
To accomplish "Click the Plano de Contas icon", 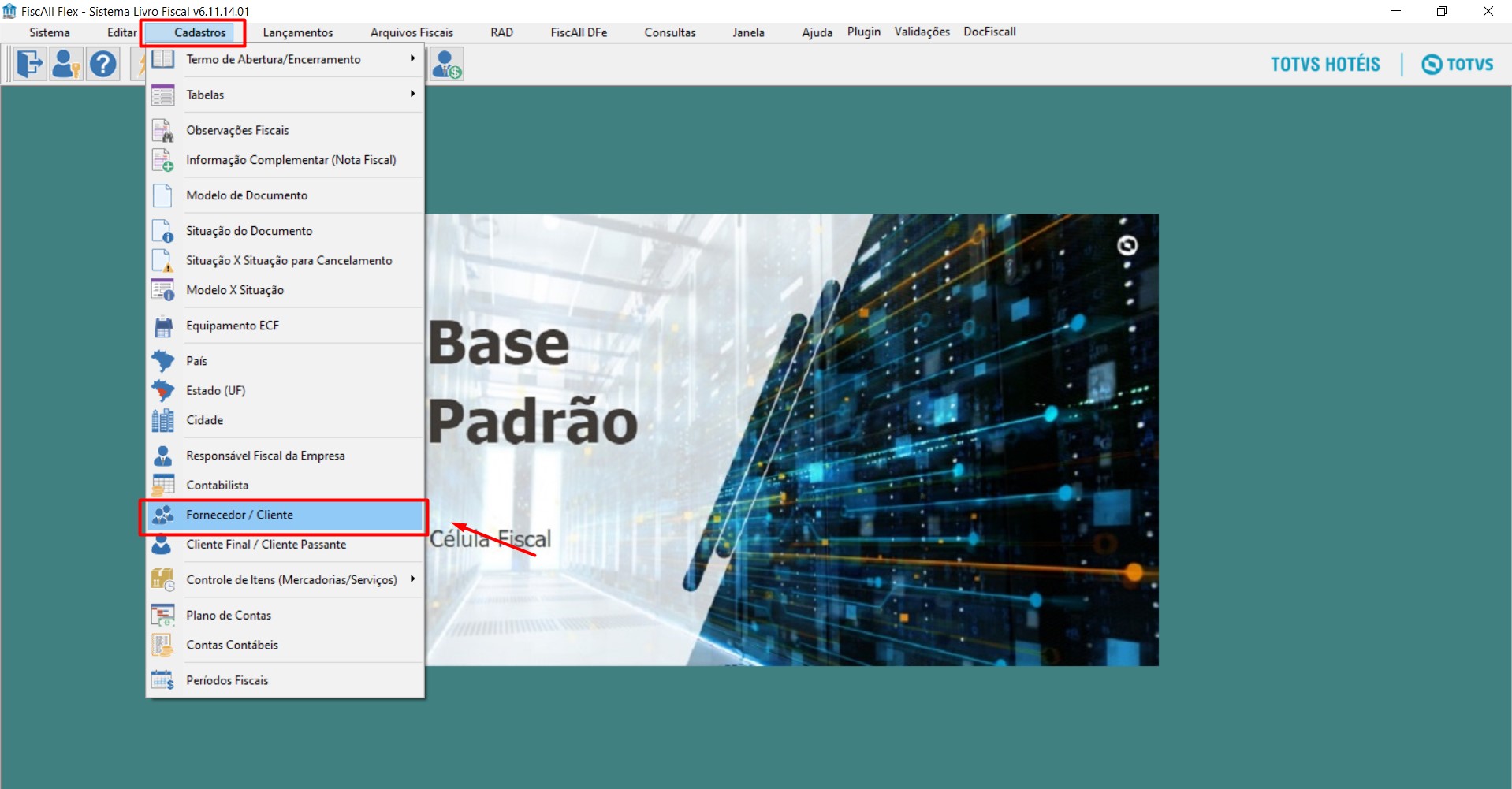I will (x=162, y=615).
